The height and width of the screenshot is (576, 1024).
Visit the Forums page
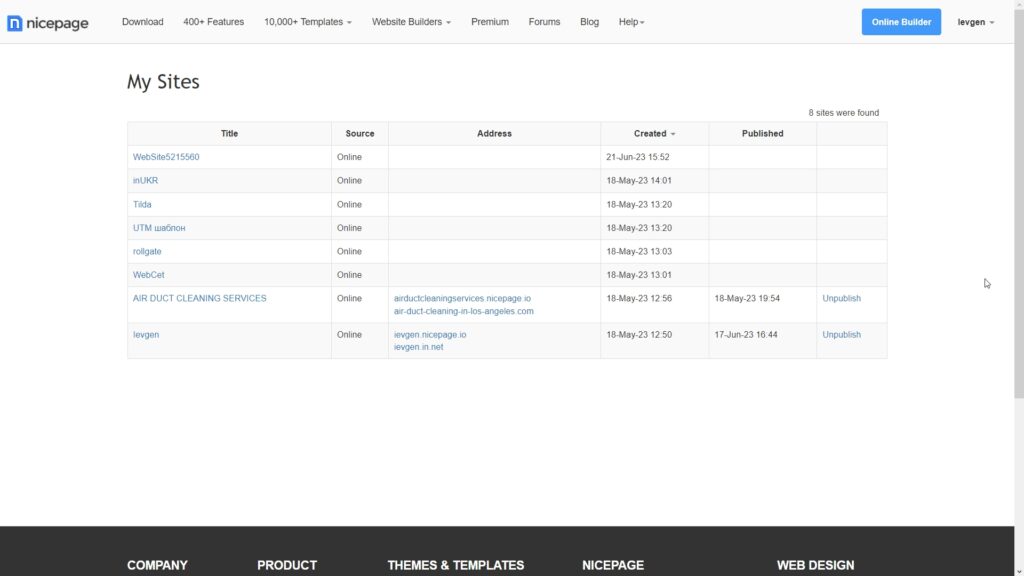pos(544,22)
